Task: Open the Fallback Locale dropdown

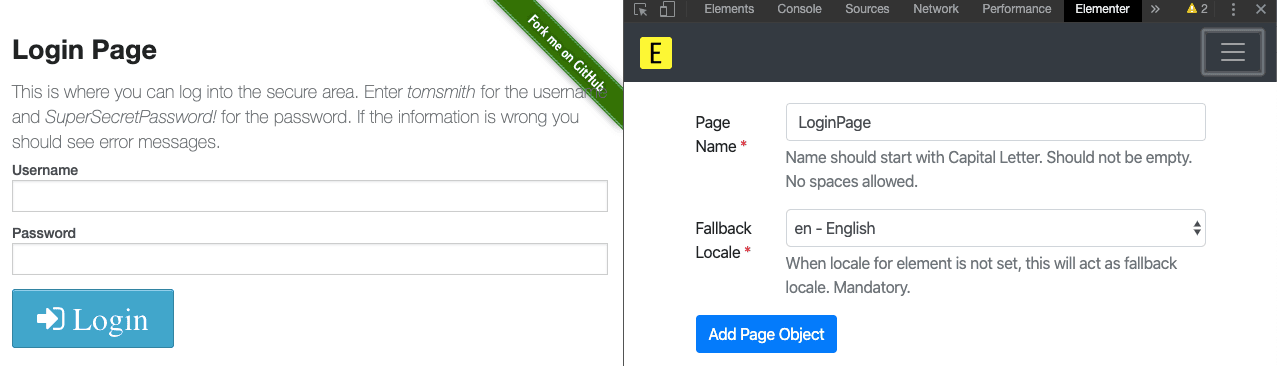Action: [x=995, y=228]
